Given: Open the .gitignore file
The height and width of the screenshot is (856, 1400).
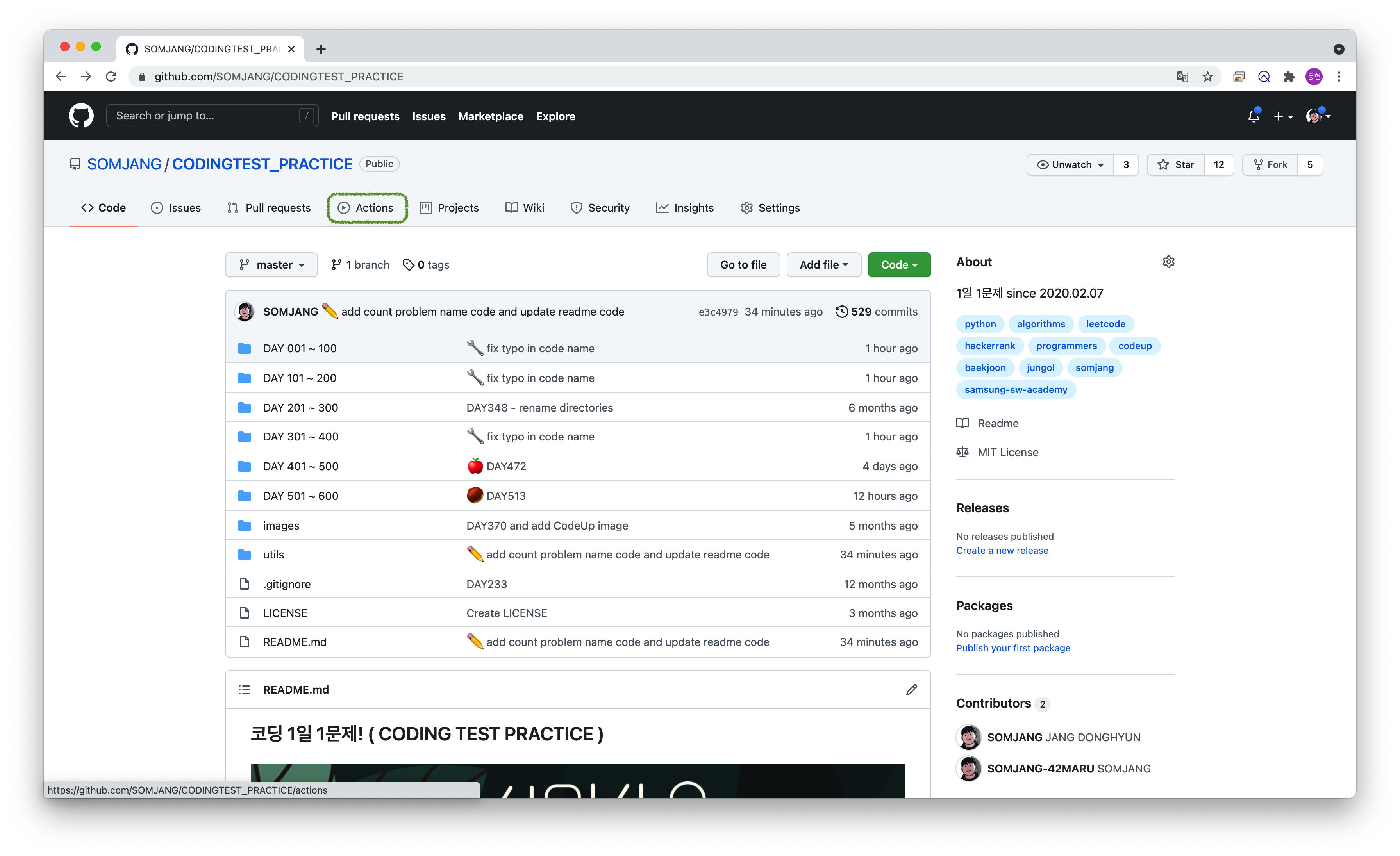Looking at the screenshot, I should [287, 584].
